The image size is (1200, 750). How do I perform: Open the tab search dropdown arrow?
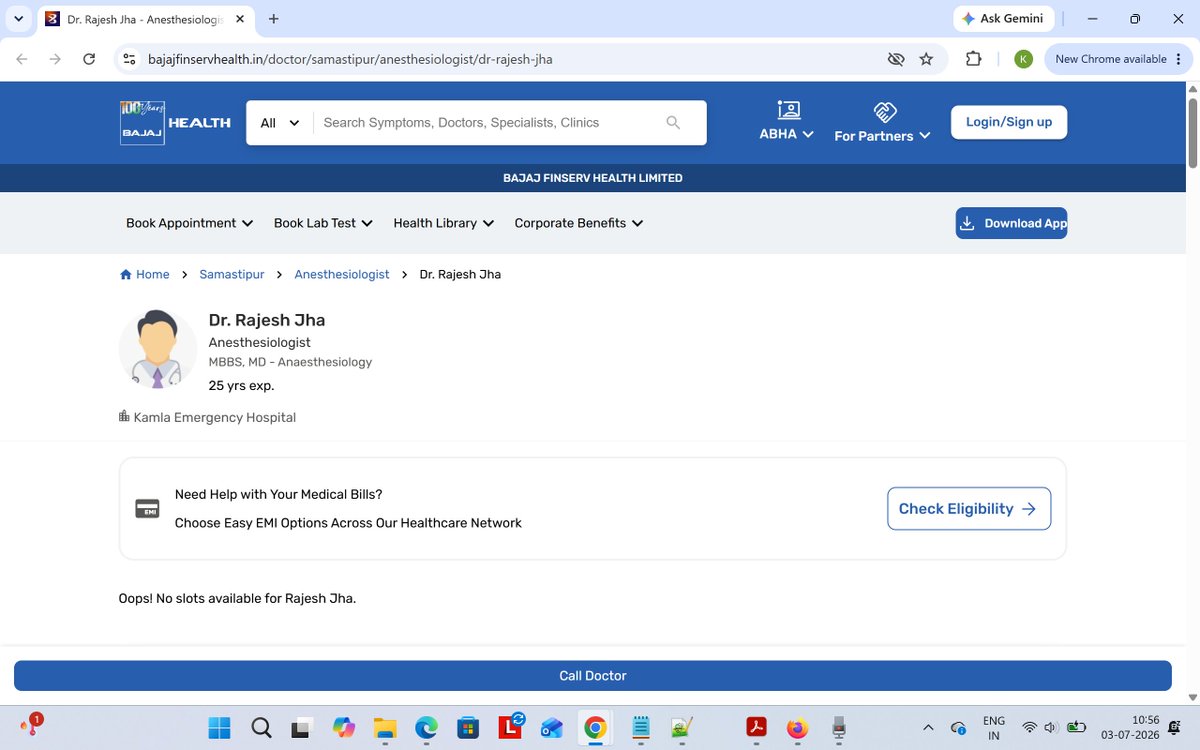coord(18,19)
